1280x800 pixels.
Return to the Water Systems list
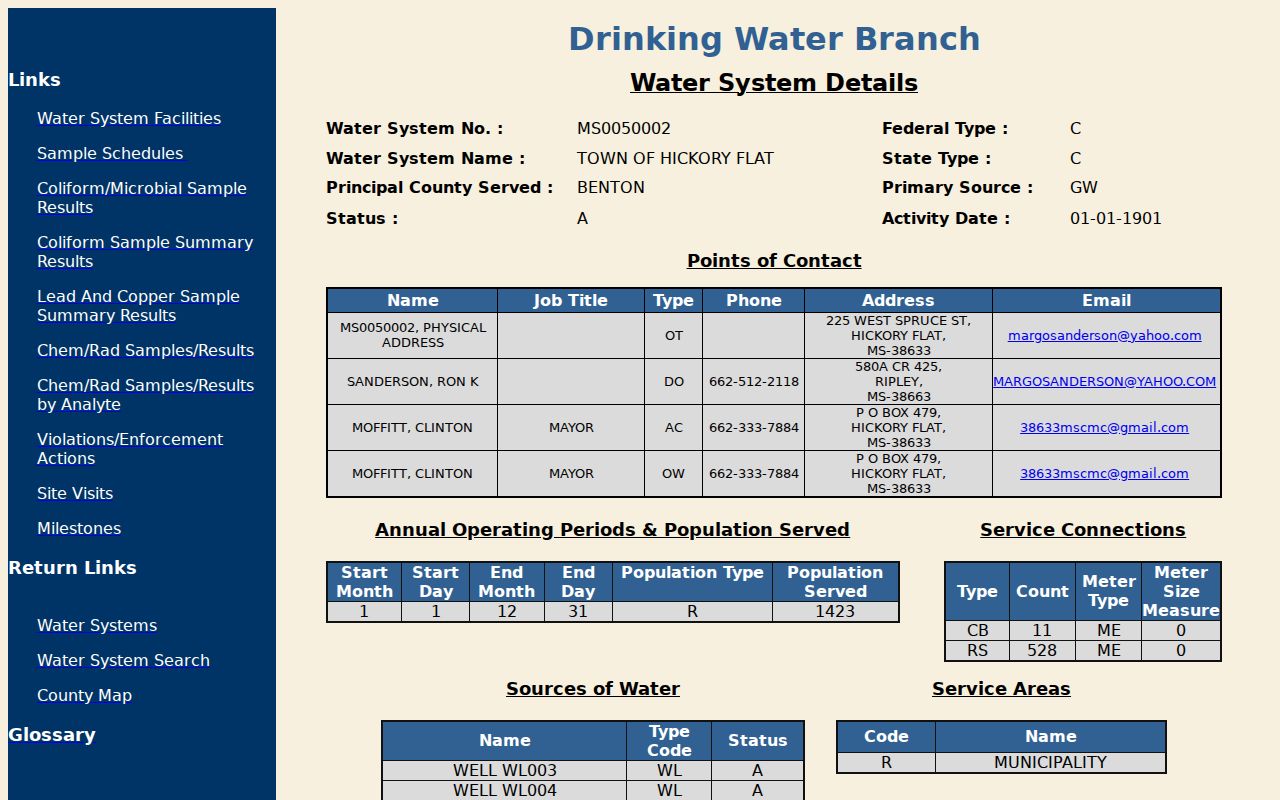(97, 625)
